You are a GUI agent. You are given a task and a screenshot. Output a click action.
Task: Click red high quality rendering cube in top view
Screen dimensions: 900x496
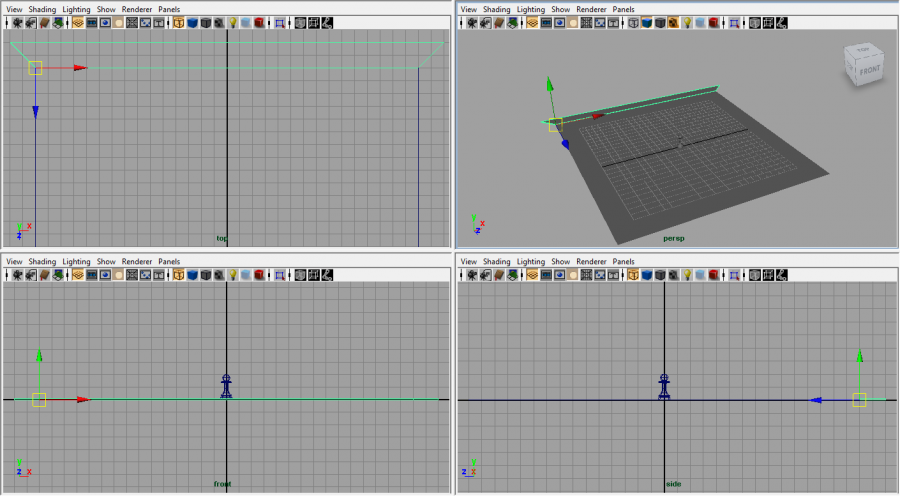259,22
